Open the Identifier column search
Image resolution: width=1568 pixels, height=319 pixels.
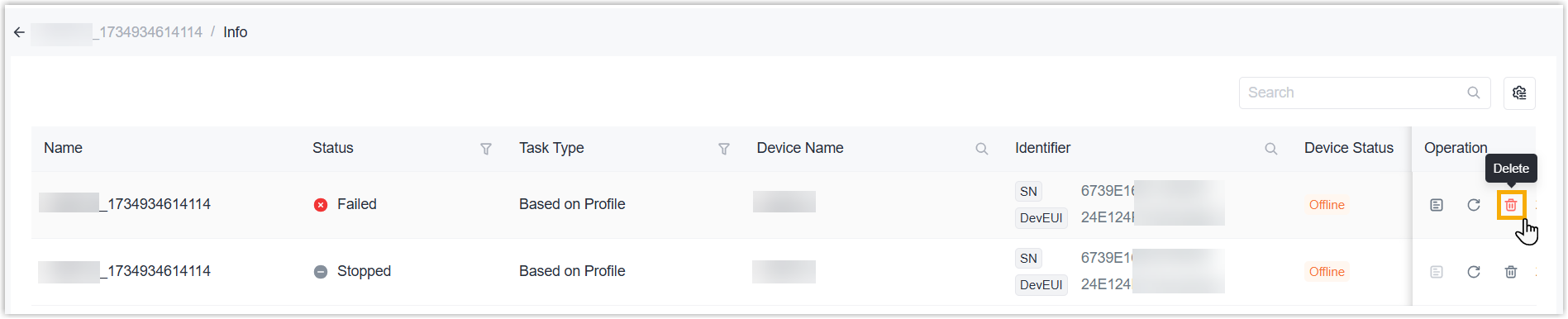coord(1271,149)
